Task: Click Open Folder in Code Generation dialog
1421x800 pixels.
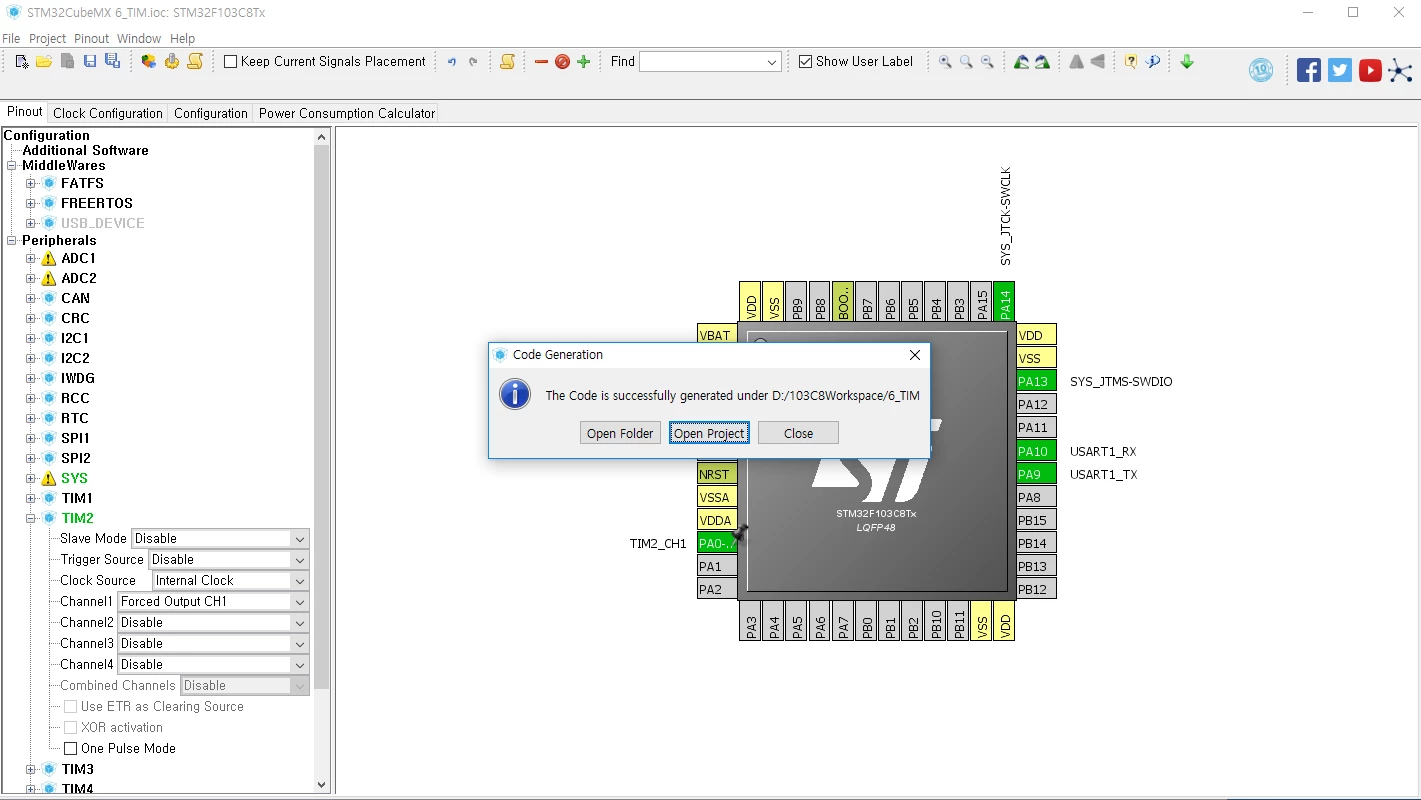Action: pos(620,433)
